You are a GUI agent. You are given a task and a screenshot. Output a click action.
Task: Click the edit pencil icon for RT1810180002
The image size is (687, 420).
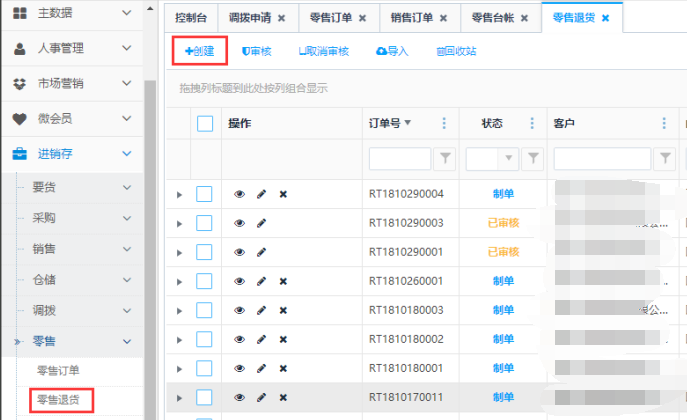[261, 339]
